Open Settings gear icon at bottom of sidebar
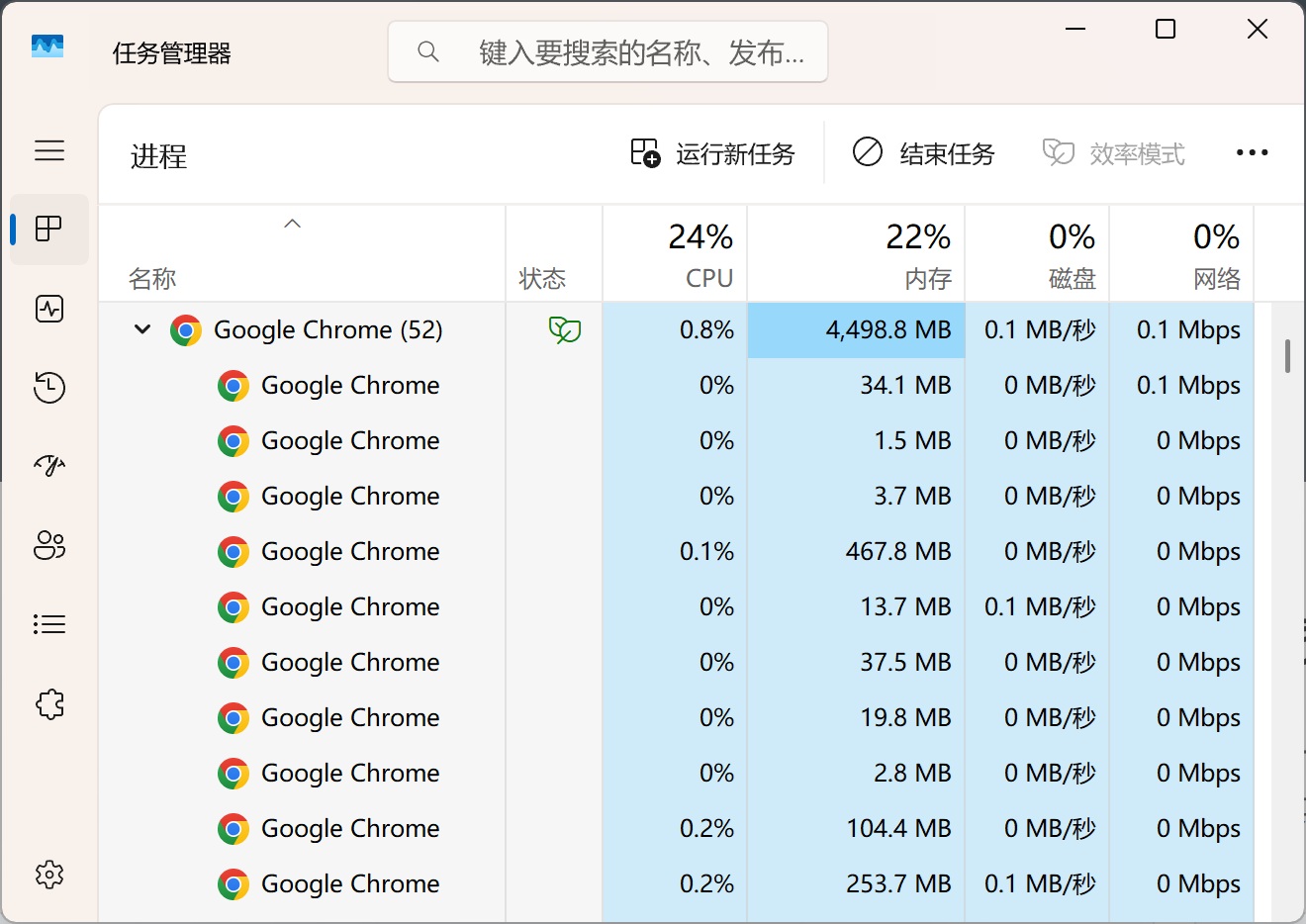1306x924 pixels. point(49,875)
